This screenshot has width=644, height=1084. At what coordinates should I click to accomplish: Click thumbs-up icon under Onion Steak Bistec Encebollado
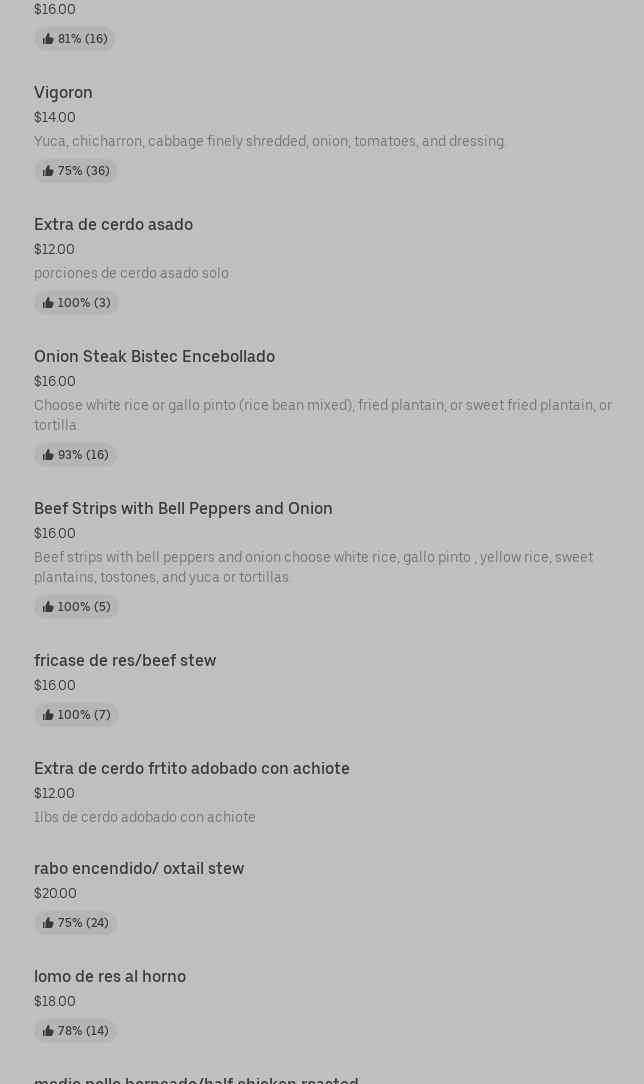point(48,455)
